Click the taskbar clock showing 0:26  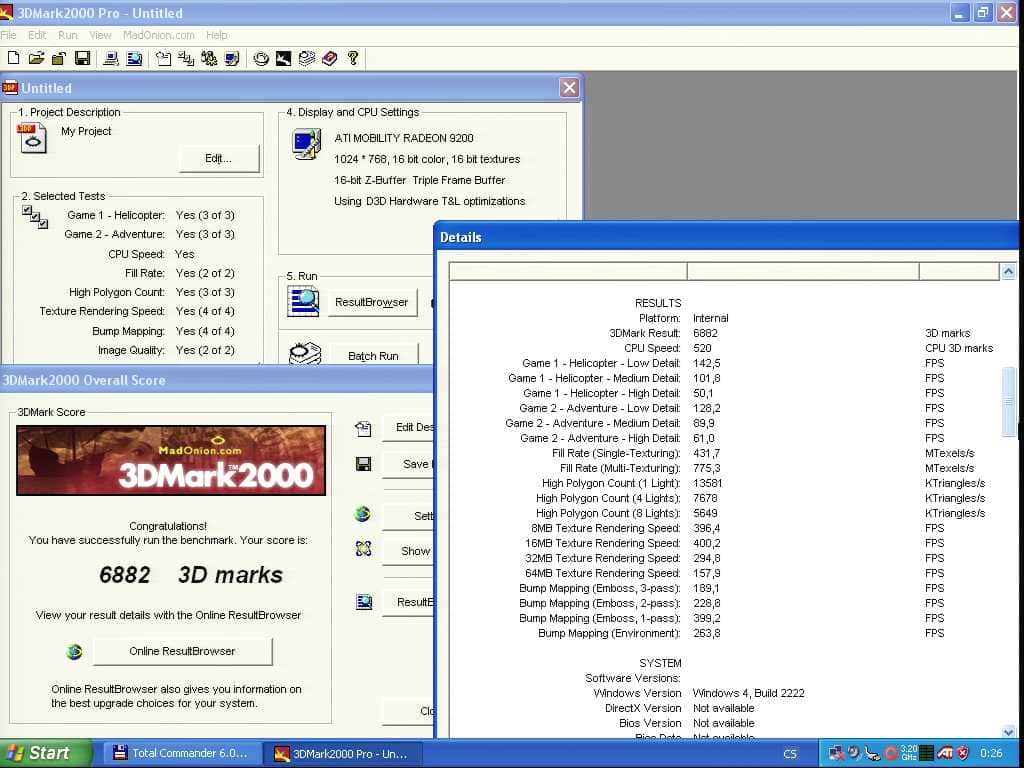(991, 753)
